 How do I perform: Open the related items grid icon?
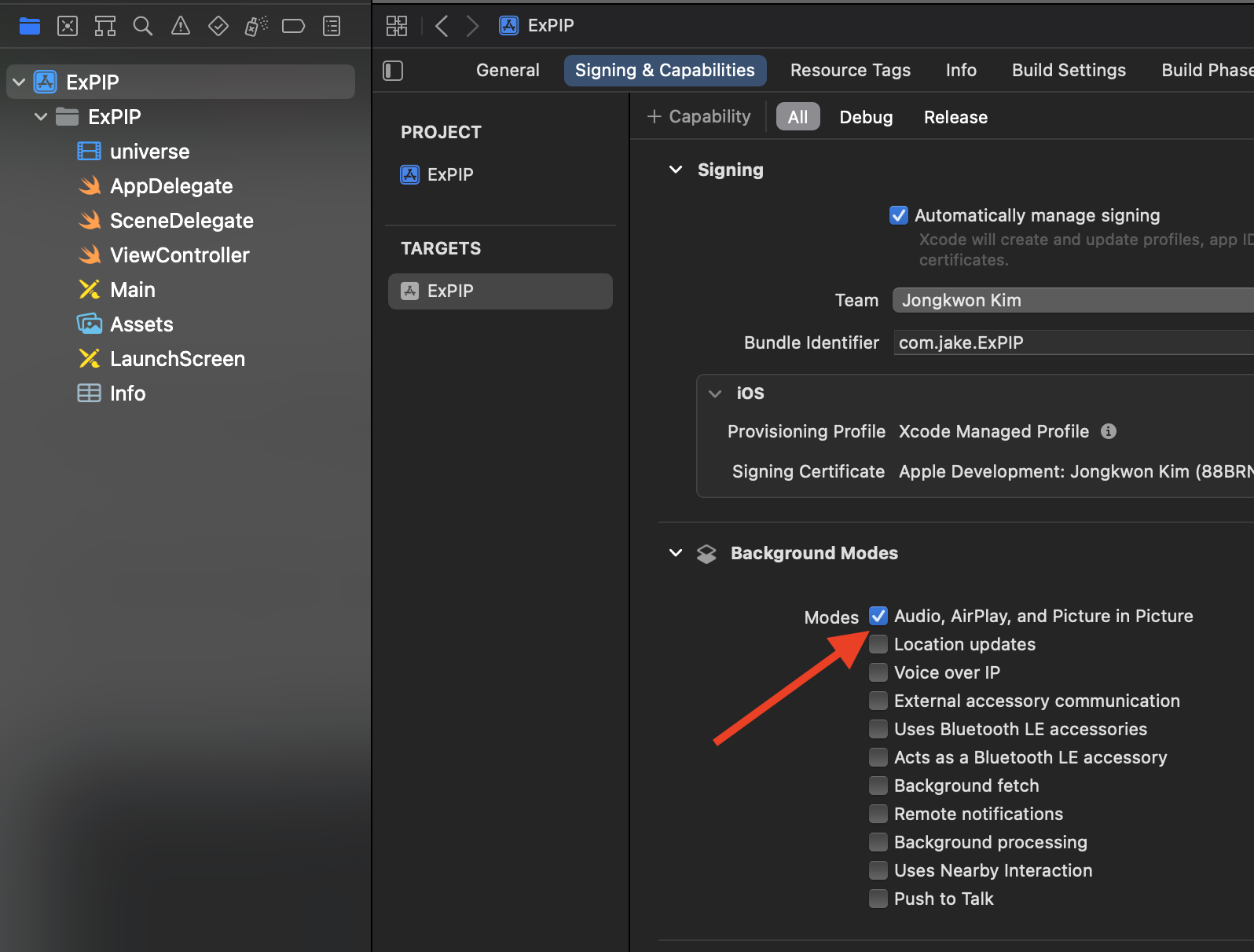397,26
